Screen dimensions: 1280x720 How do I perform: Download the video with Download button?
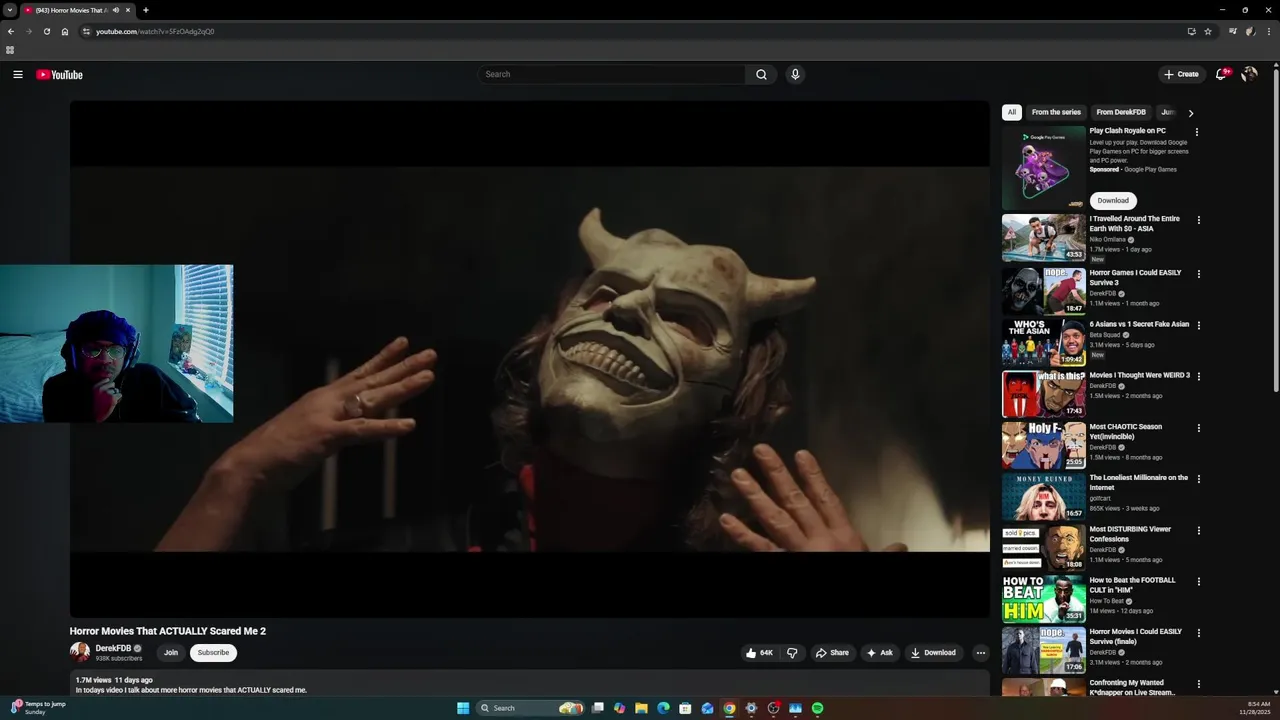click(x=933, y=653)
